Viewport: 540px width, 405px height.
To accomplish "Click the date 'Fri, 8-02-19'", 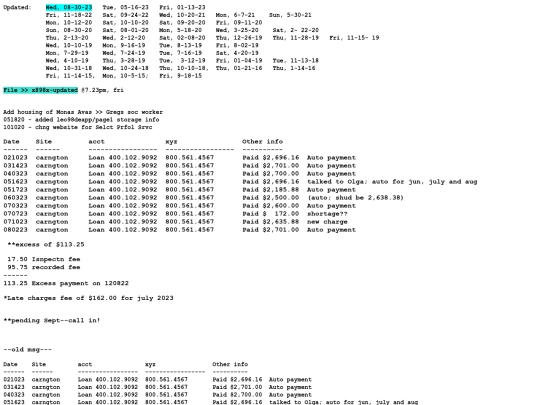I will click(237, 45).
